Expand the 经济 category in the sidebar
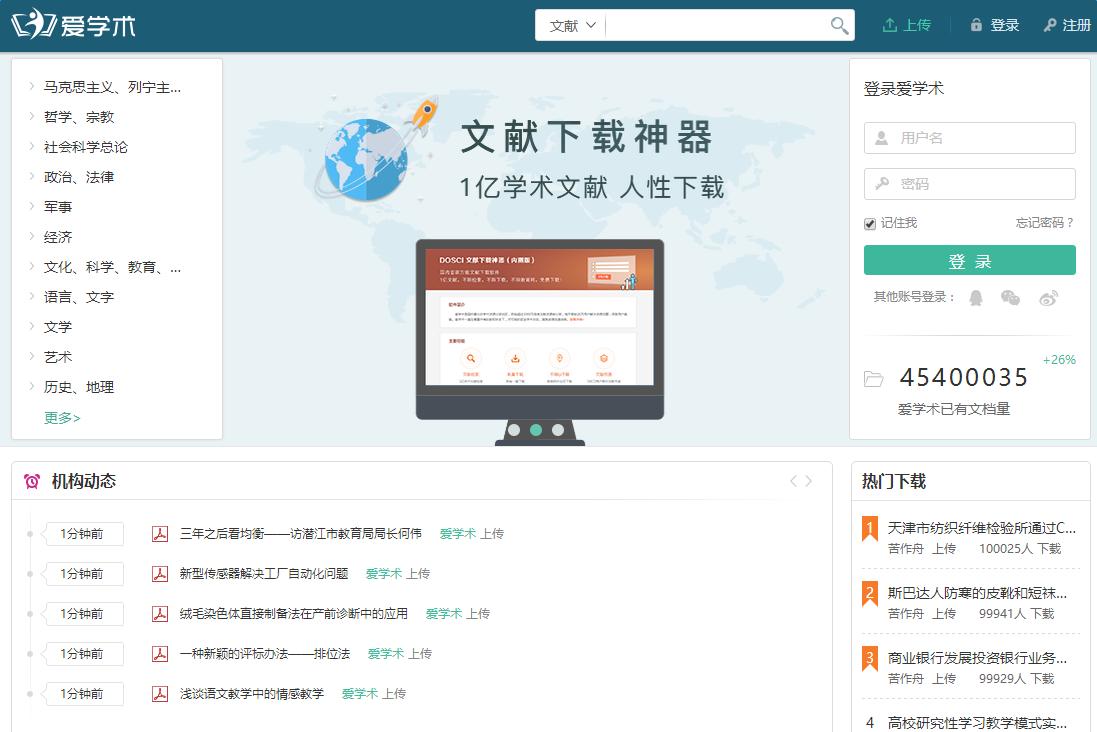Viewport: 1097px width, 732px height. pyautogui.click(x=57, y=237)
